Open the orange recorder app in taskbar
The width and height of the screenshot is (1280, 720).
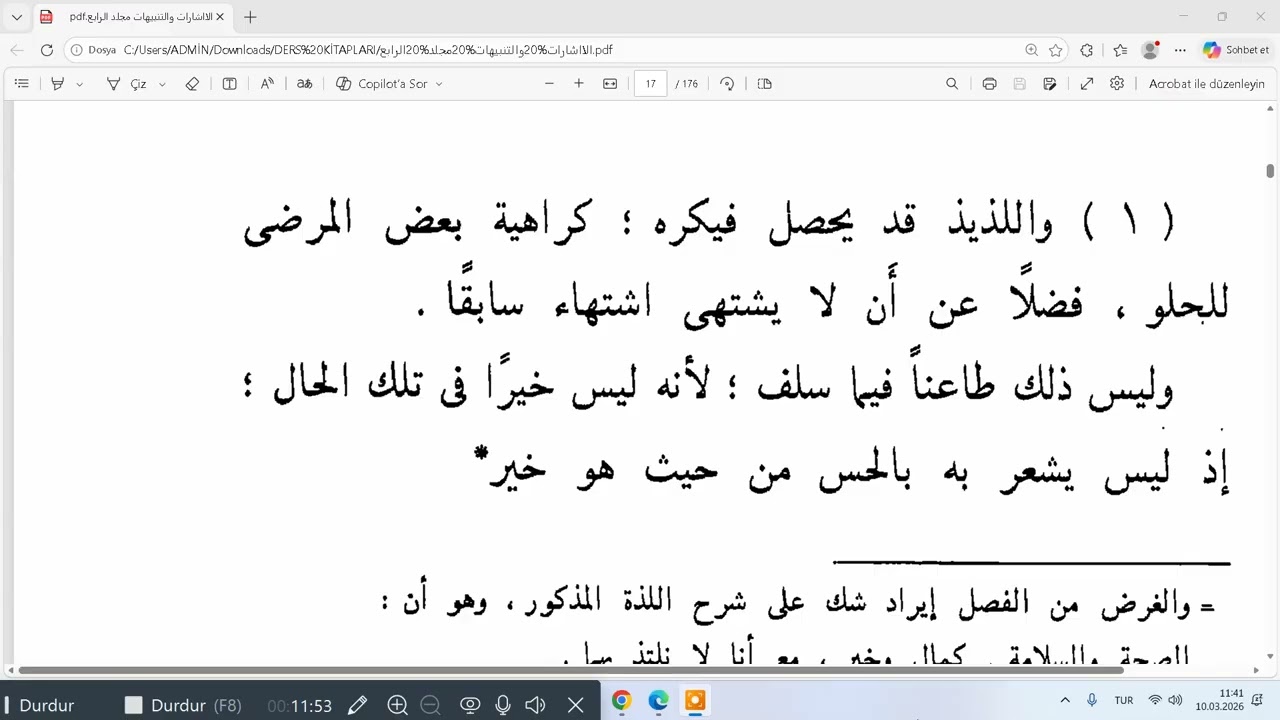[695, 701]
